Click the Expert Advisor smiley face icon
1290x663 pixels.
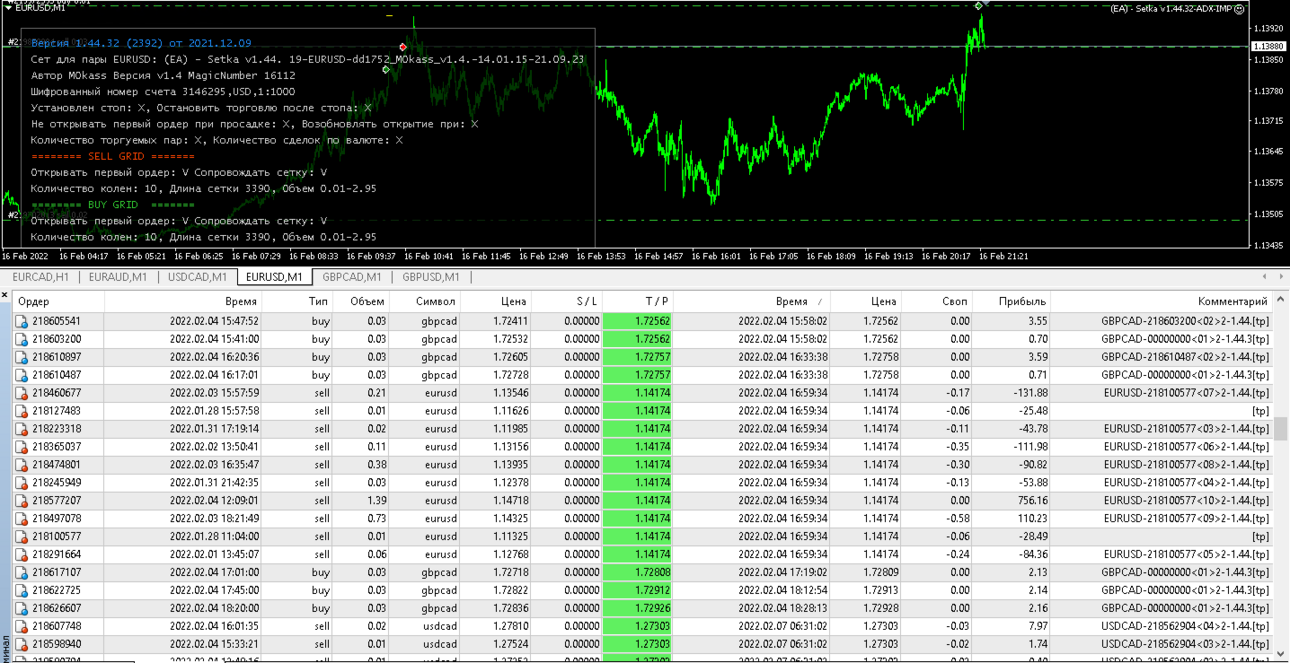1239,9
